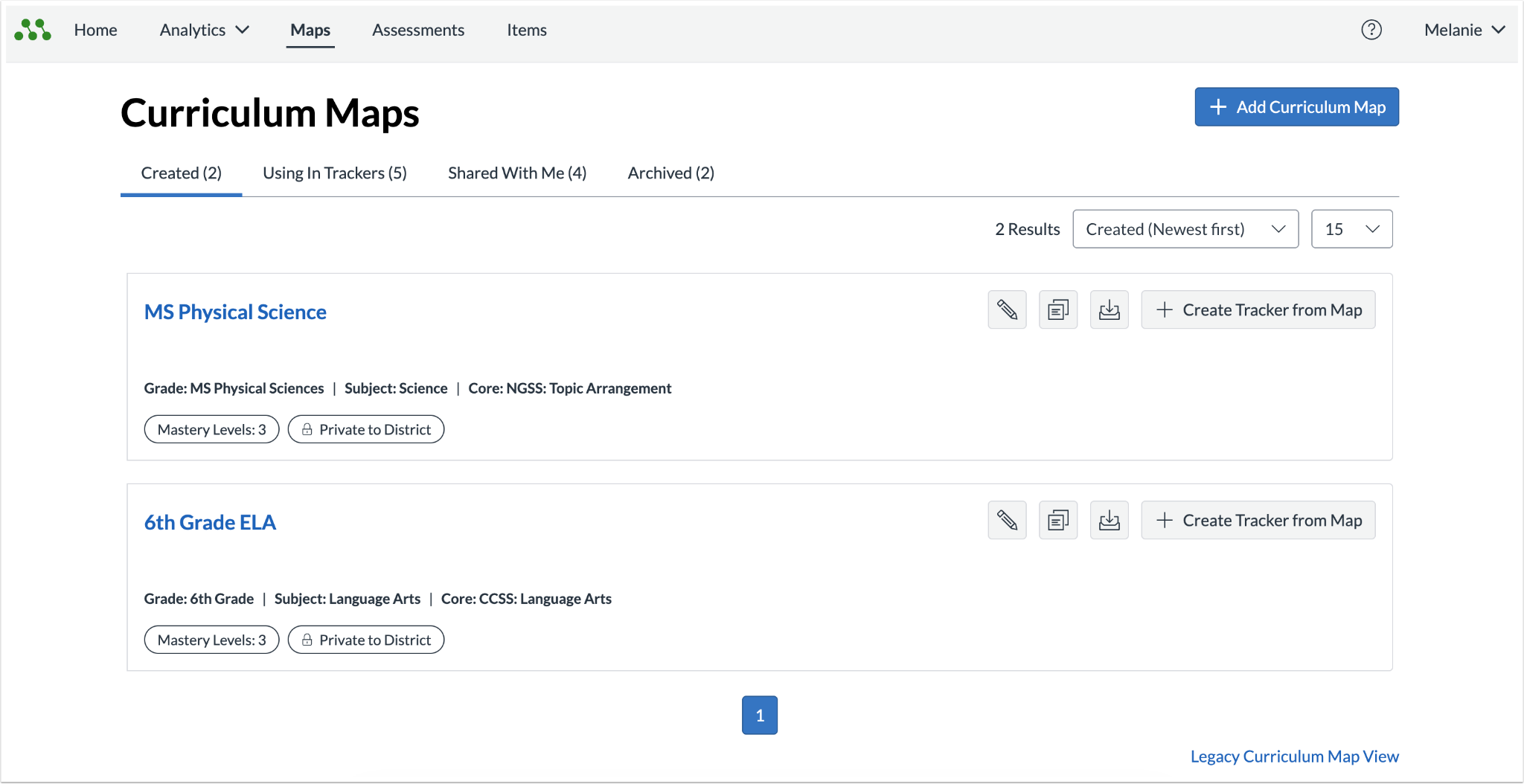Click the Add Curriculum Map button
Image resolution: width=1524 pixels, height=784 pixels.
click(1297, 107)
